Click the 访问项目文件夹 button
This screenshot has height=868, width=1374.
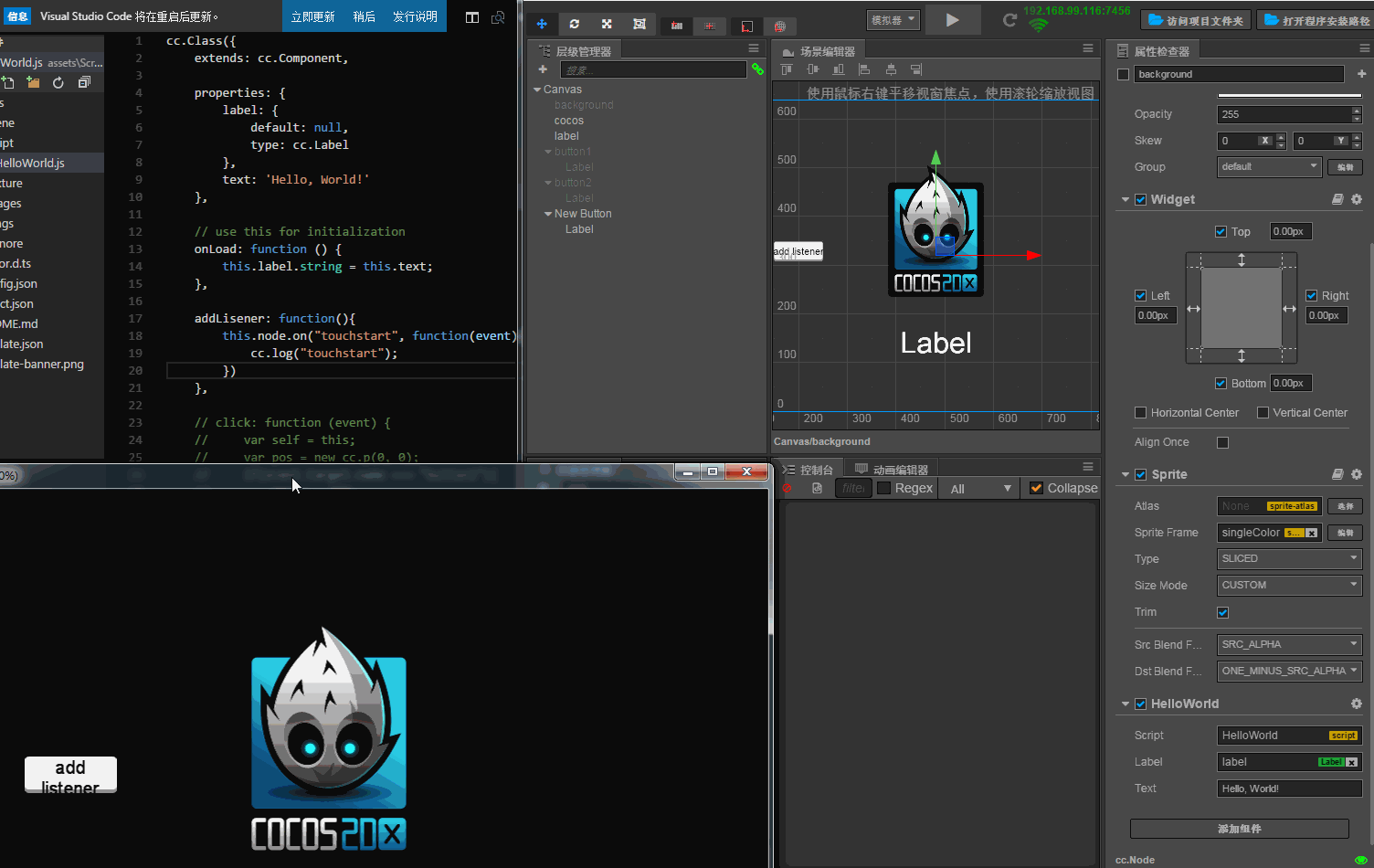[x=1195, y=20]
